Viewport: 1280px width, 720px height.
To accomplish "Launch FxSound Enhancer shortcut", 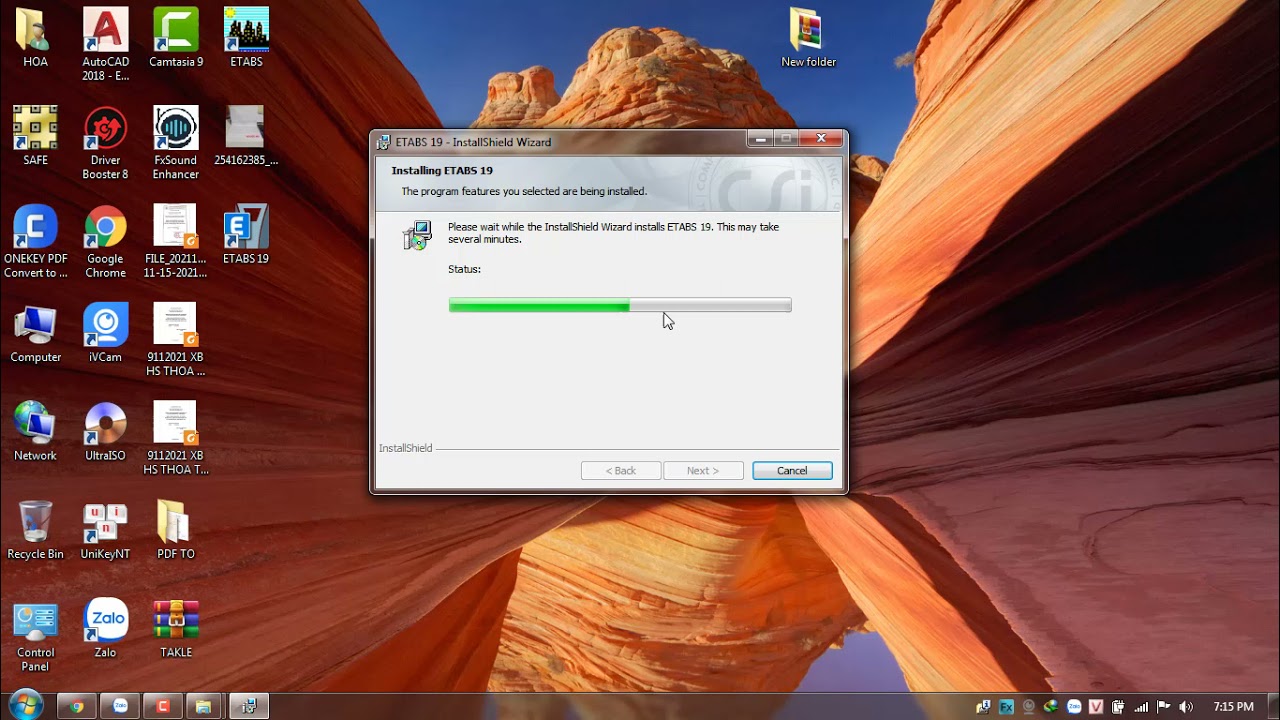I will point(176,143).
